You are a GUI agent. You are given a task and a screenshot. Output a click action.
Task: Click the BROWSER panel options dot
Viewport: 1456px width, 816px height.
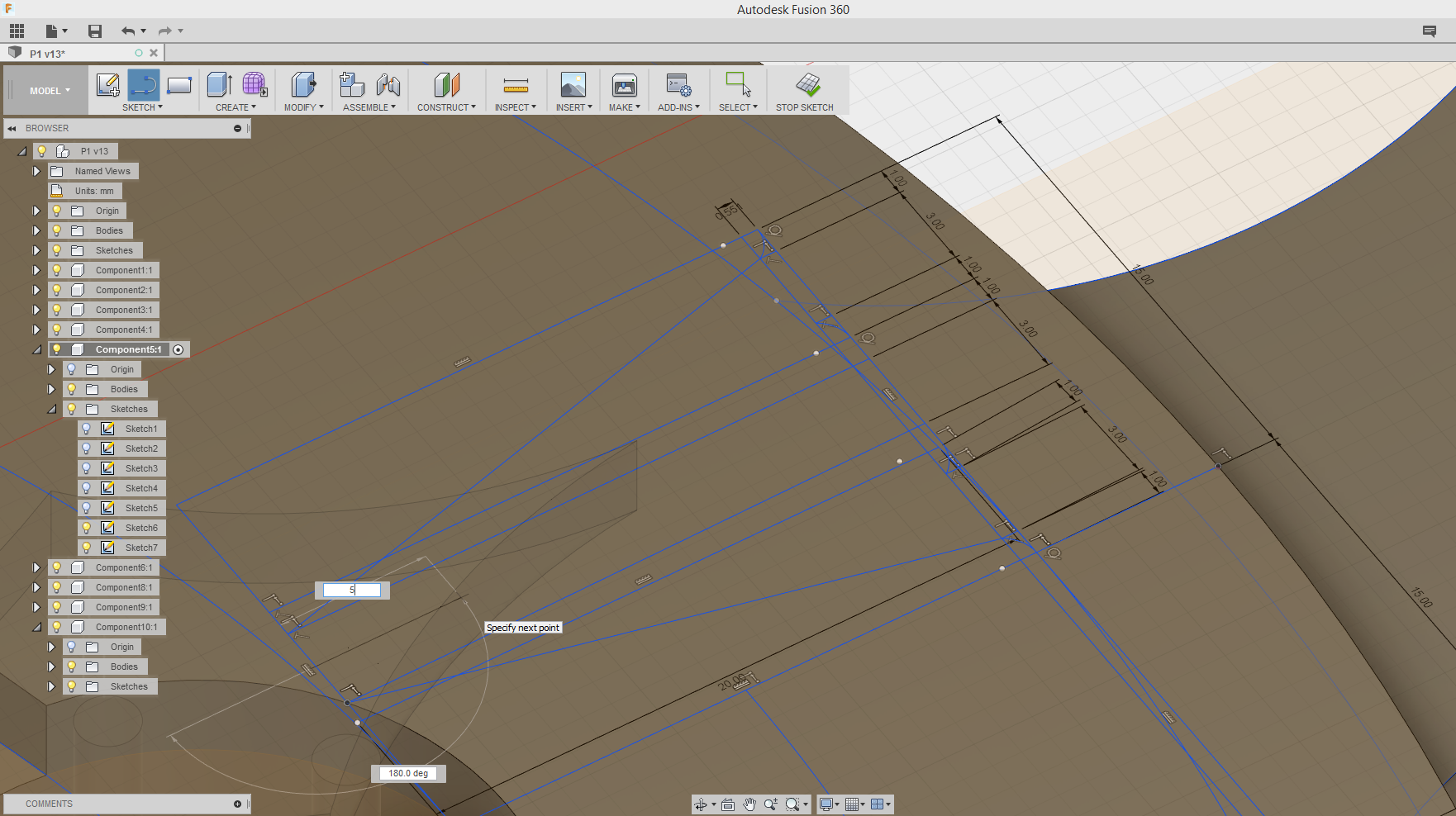tap(237, 128)
